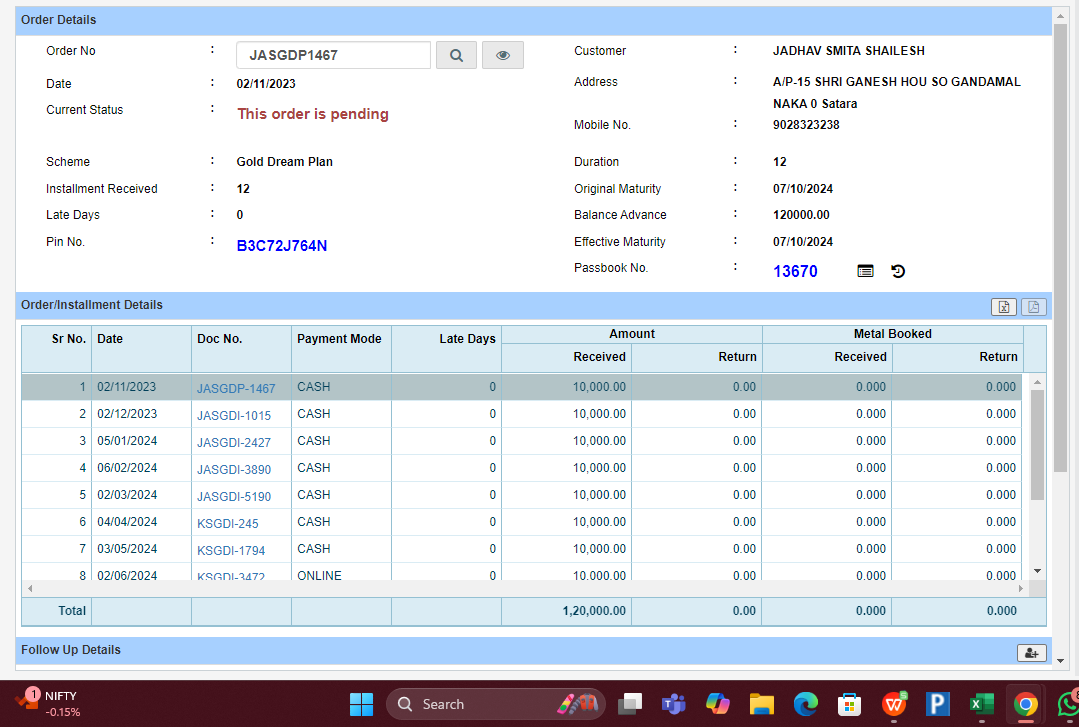Select the row dated 05/01/2024

[x=522, y=441]
